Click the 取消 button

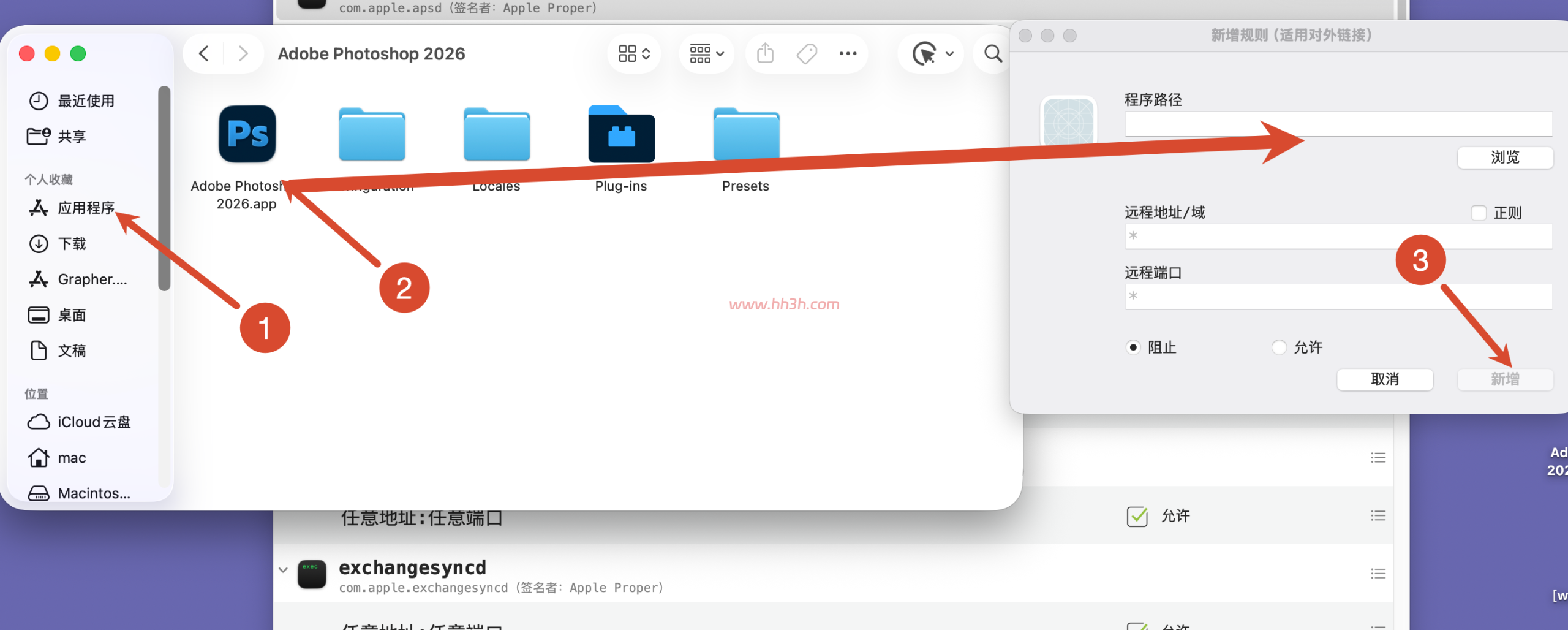click(1385, 379)
